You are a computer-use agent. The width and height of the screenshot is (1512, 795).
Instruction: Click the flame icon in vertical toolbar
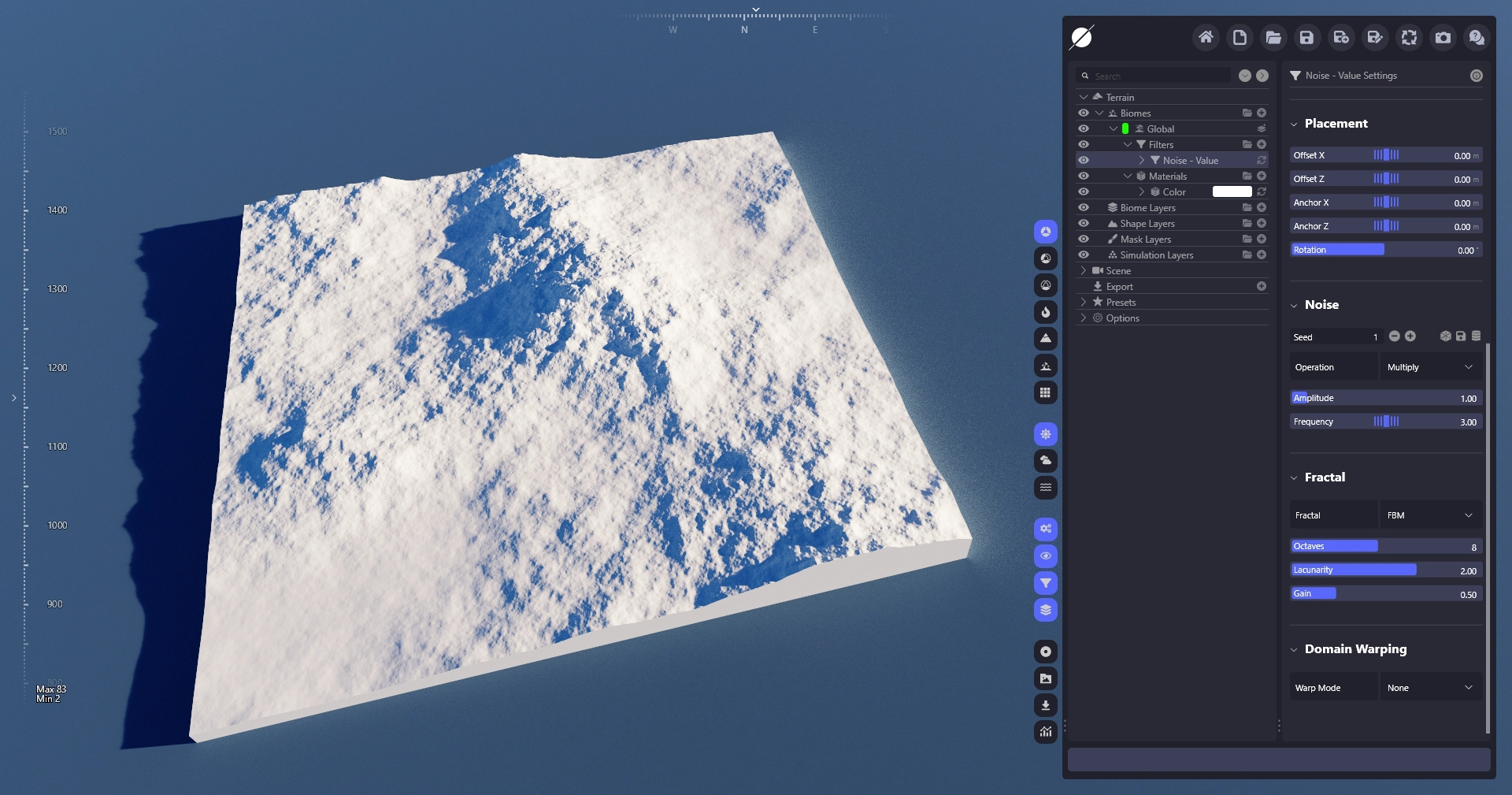1045,312
